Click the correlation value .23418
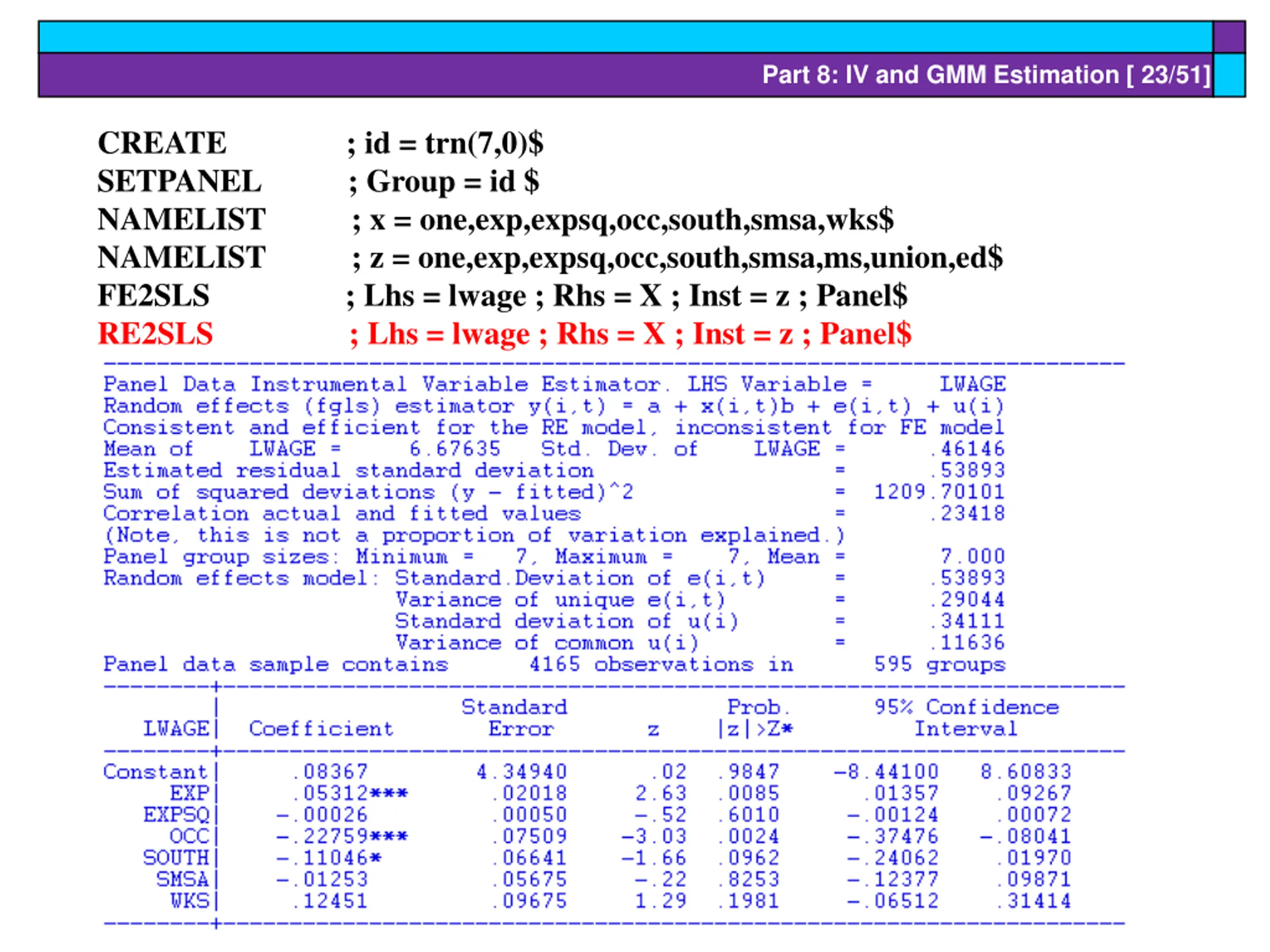 click(967, 514)
